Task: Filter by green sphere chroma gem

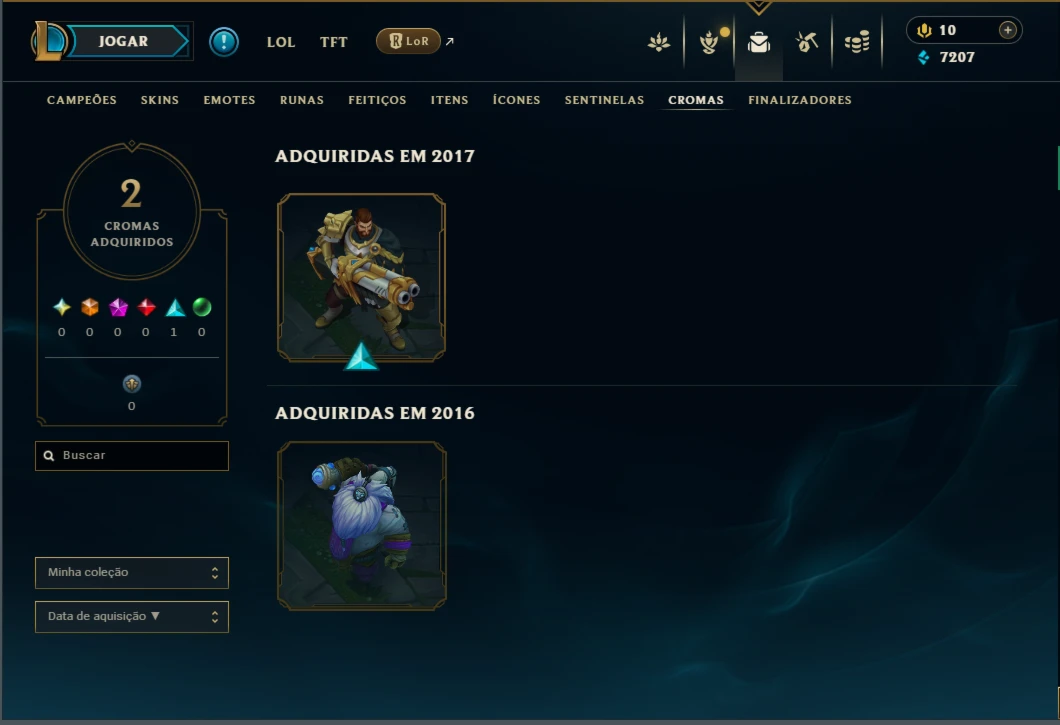Action: pyautogui.click(x=201, y=308)
